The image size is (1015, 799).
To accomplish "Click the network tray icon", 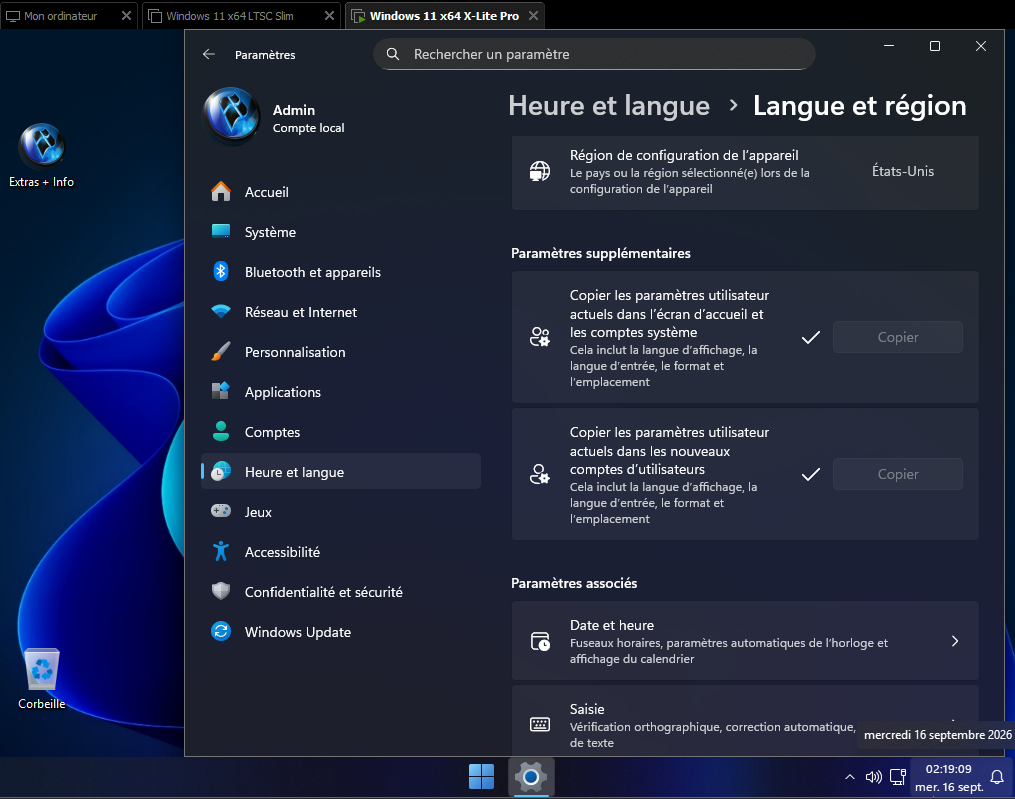I will (898, 777).
